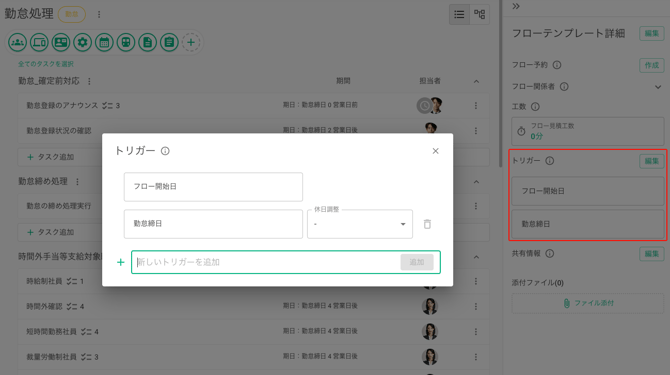Click 編集 next to フローテンプレート詳細
The image size is (670, 375).
[x=652, y=33]
